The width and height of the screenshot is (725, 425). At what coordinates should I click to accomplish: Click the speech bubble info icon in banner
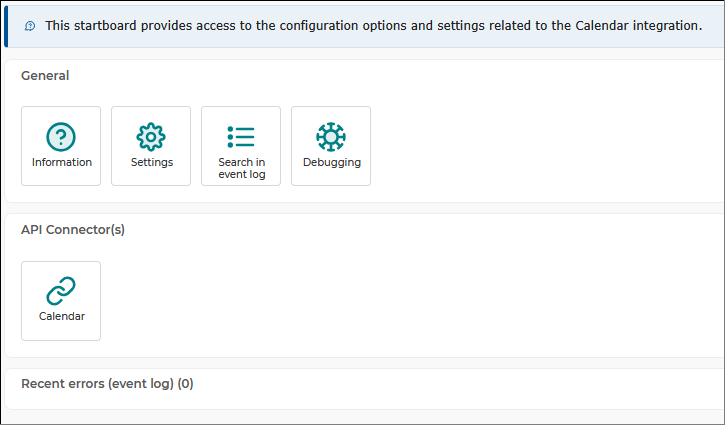click(x=30, y=26)
